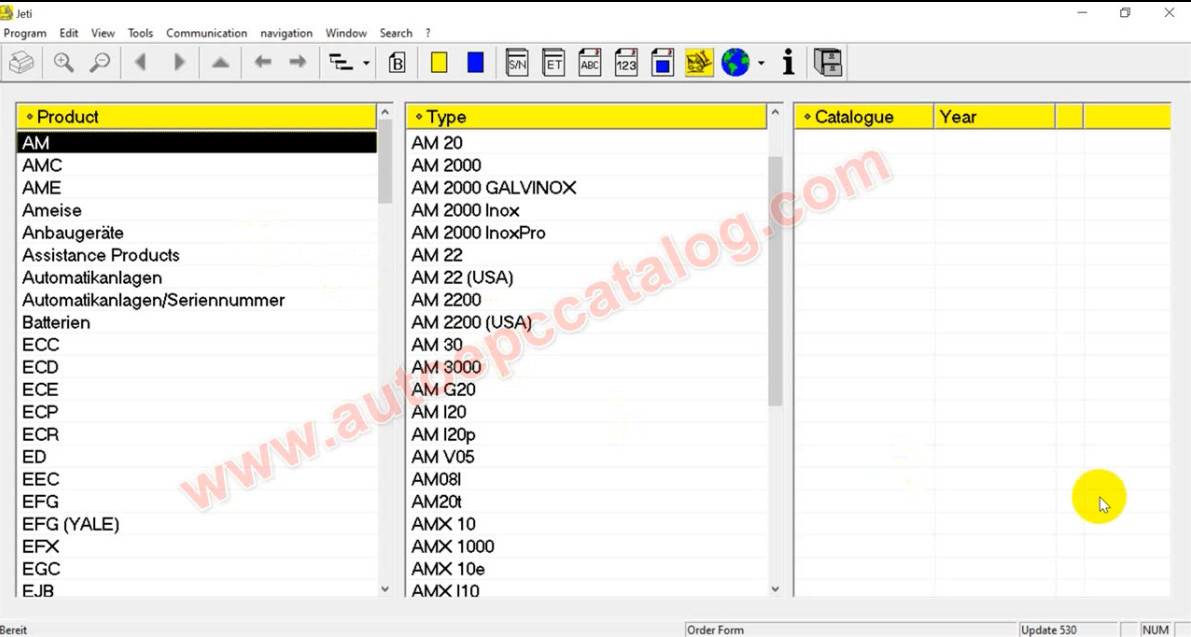Click up arrow of Type list scrollbar
The height and width of the screenshot is (637, 1191).
pyautogui.click(x=775, y=112)
